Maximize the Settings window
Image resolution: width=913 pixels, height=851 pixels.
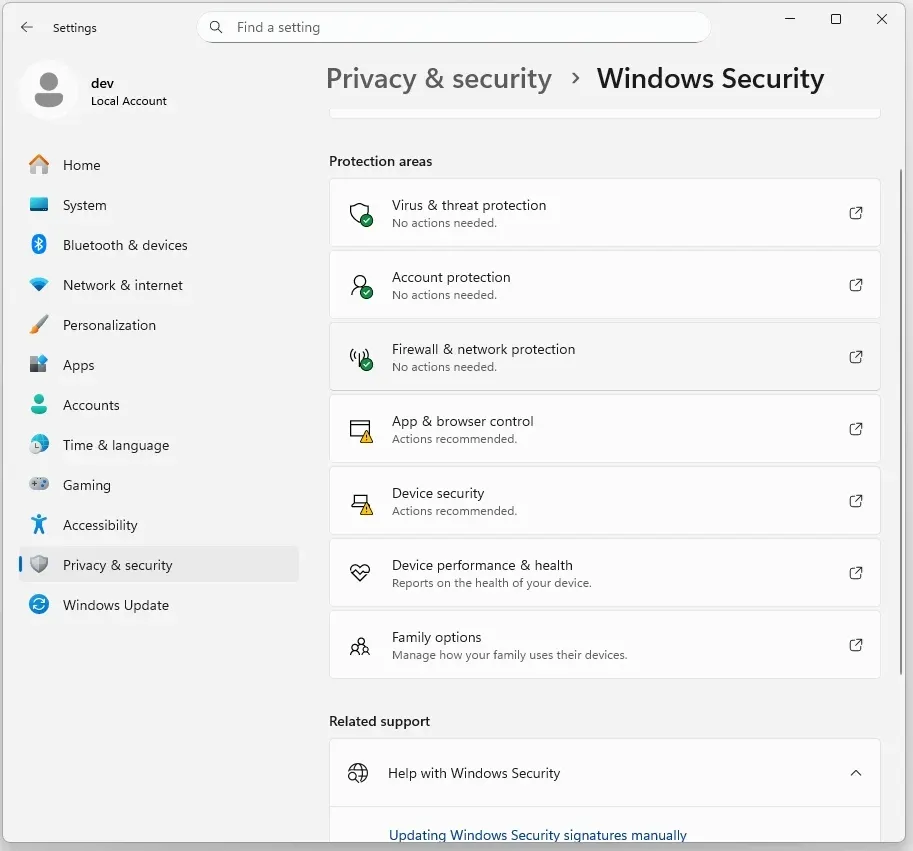836,19
